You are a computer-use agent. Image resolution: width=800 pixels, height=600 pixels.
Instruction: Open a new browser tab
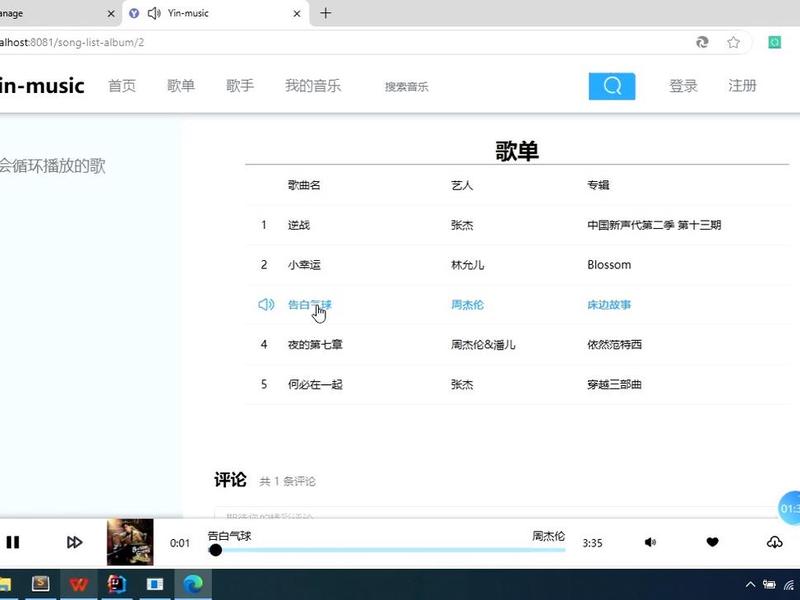tap(326, 13)
